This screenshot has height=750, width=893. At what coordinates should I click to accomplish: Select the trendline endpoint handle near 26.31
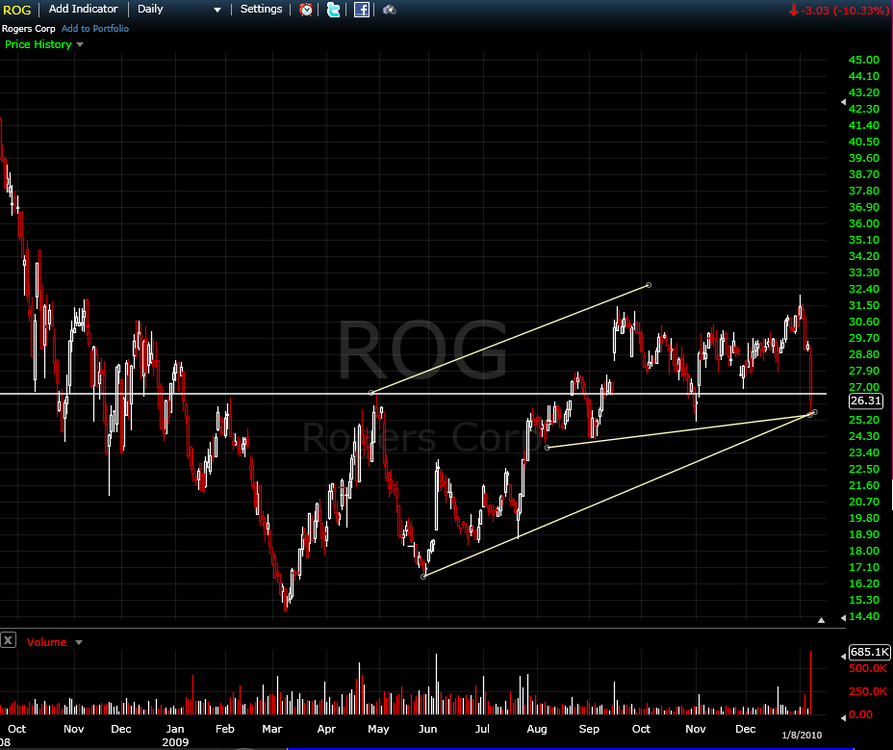point(814,412)
